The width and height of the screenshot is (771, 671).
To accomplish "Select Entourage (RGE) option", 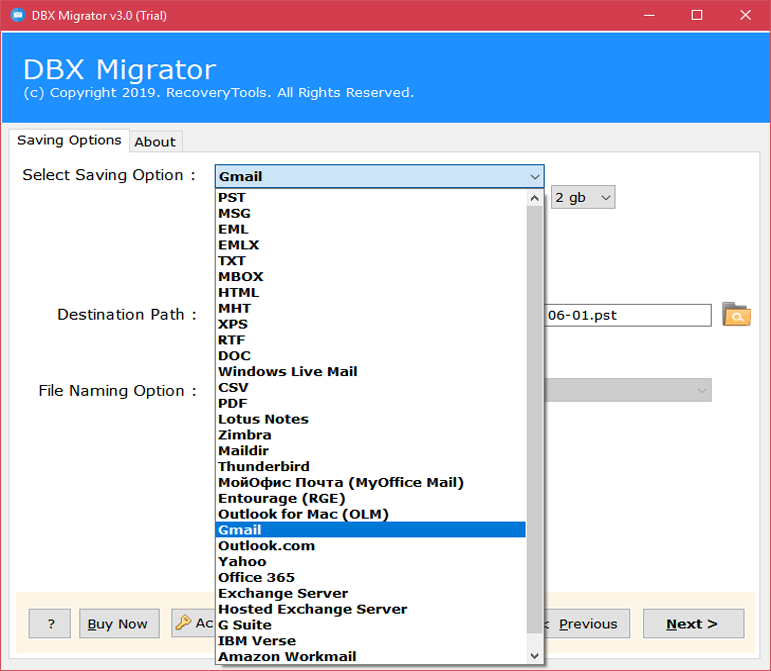I will (371, 498).
